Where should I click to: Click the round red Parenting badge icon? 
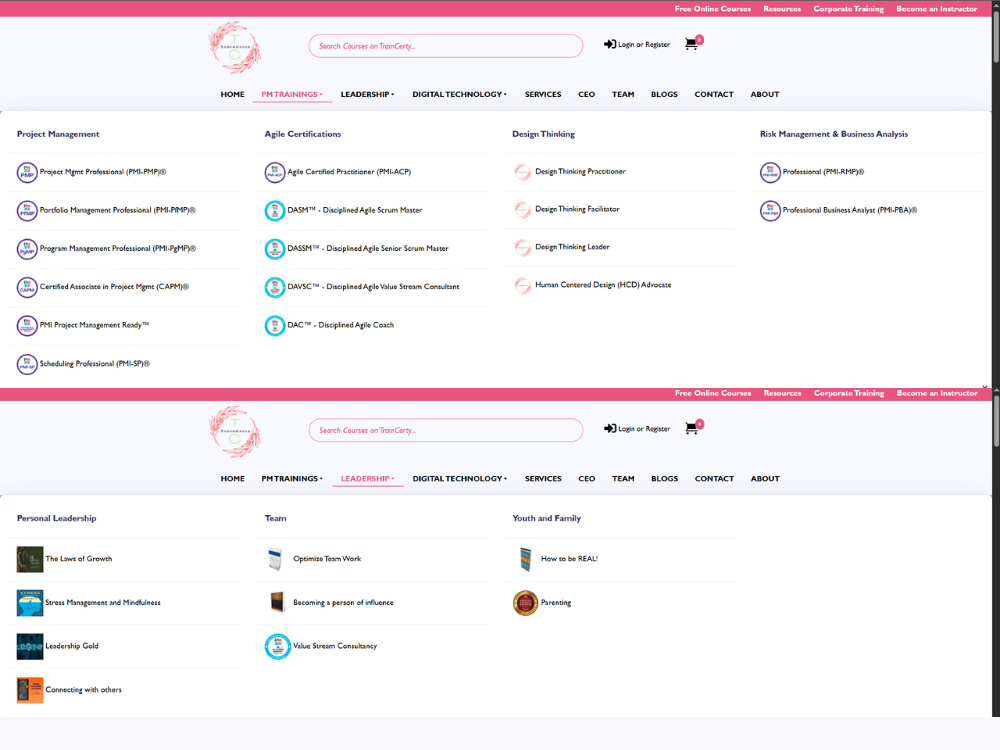(x=526, y=603)
